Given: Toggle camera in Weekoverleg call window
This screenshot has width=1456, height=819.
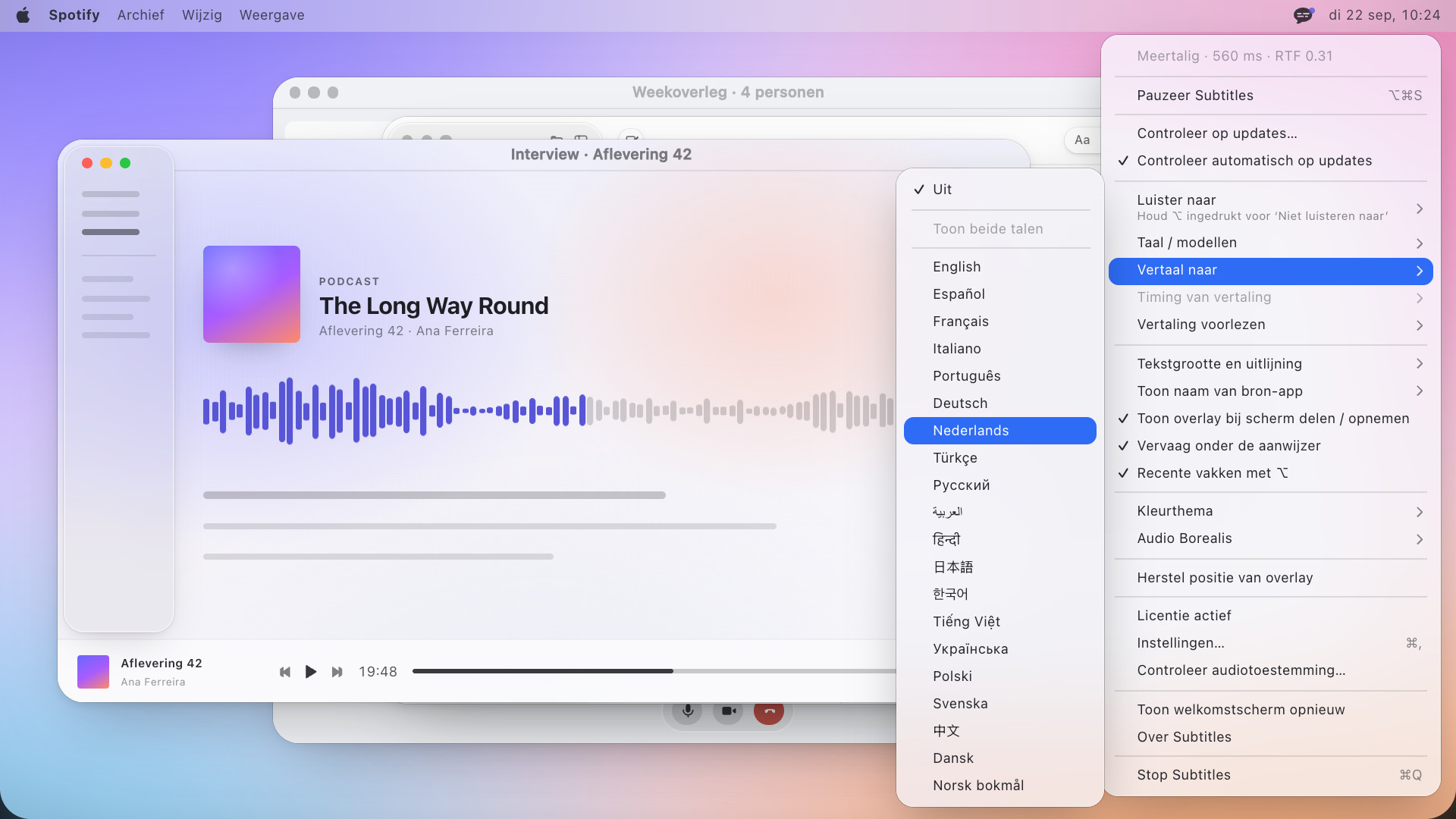Looking at the screenshot, I should (729, 711).
